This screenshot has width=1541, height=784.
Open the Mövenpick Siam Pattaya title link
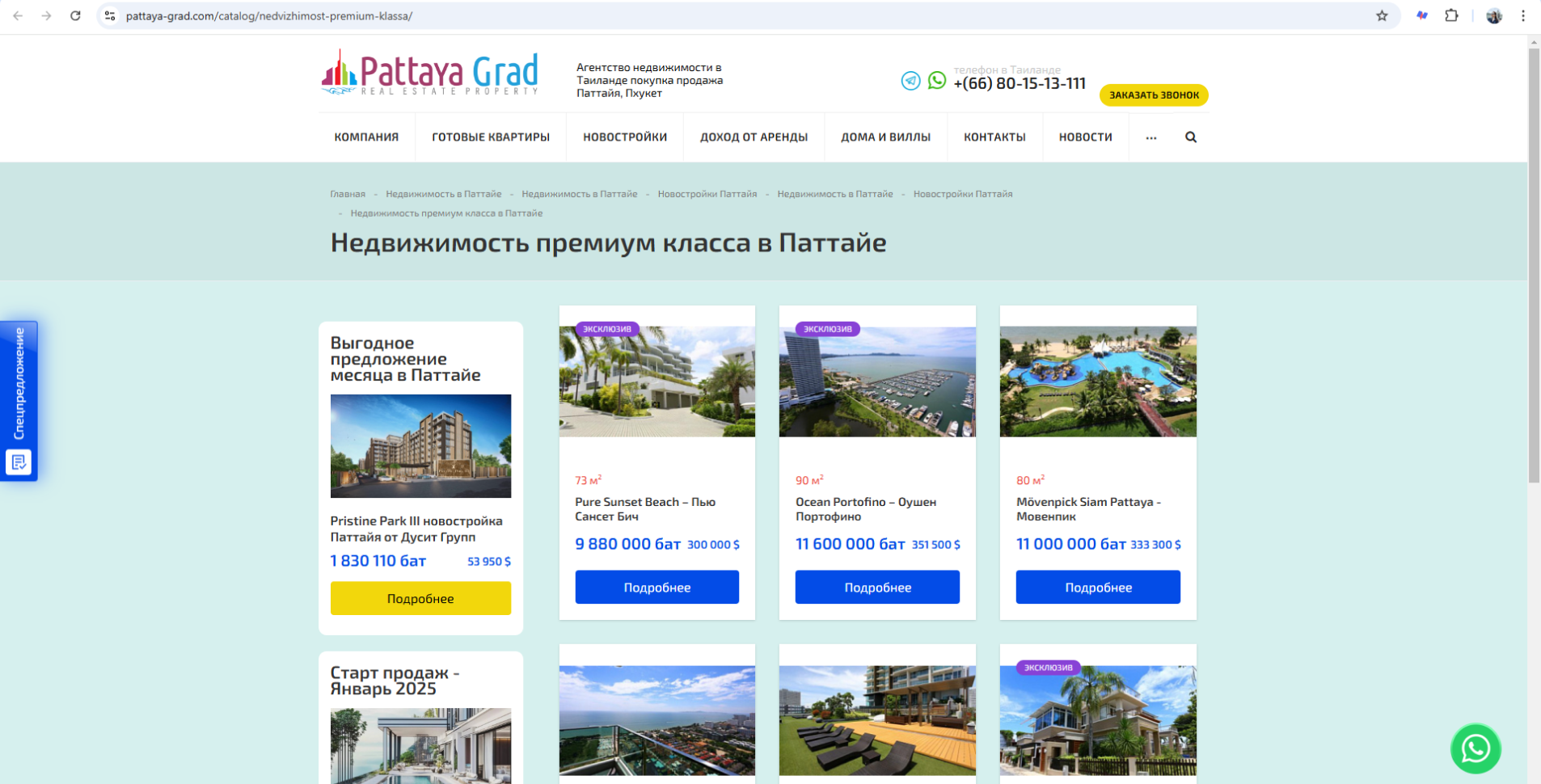[x=1088, y=509]
